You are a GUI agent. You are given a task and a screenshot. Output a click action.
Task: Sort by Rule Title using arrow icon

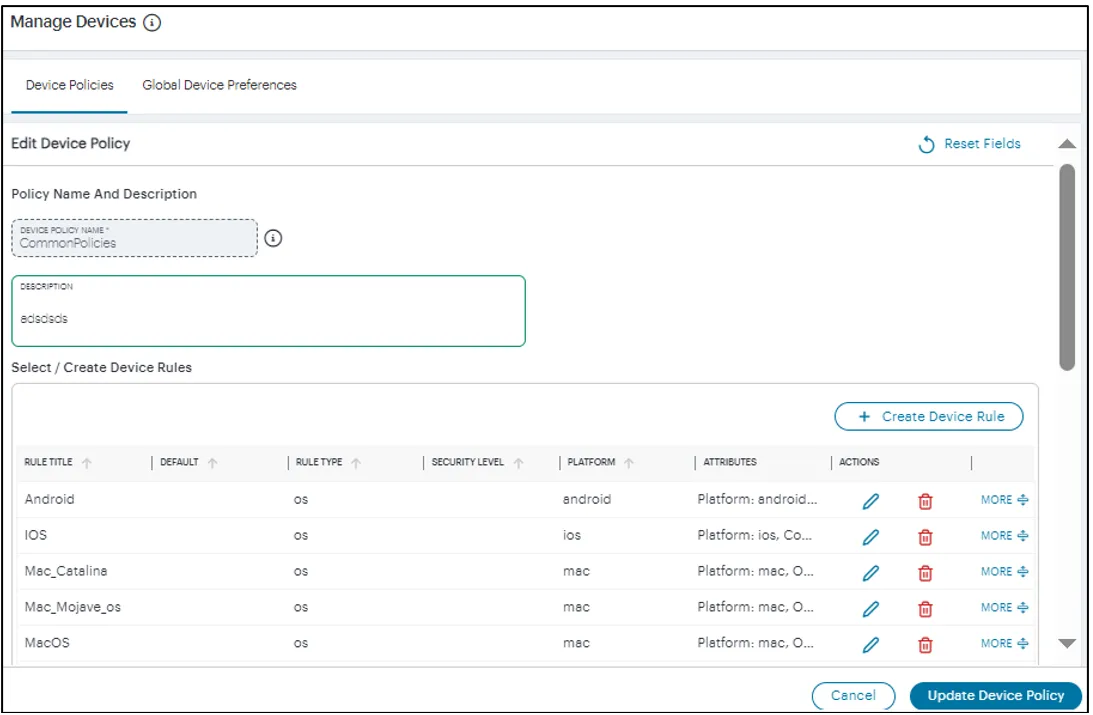[86, 463]
